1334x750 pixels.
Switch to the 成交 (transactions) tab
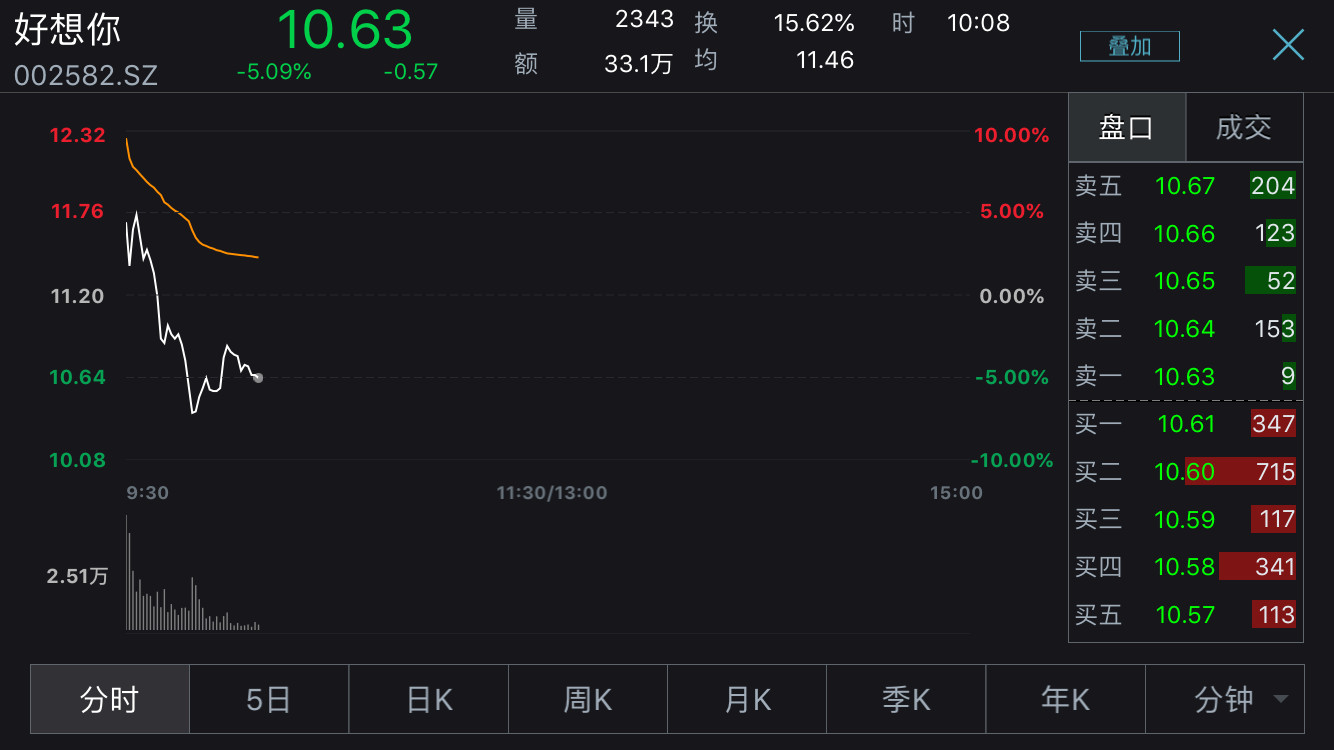(x=1244, y=127)
